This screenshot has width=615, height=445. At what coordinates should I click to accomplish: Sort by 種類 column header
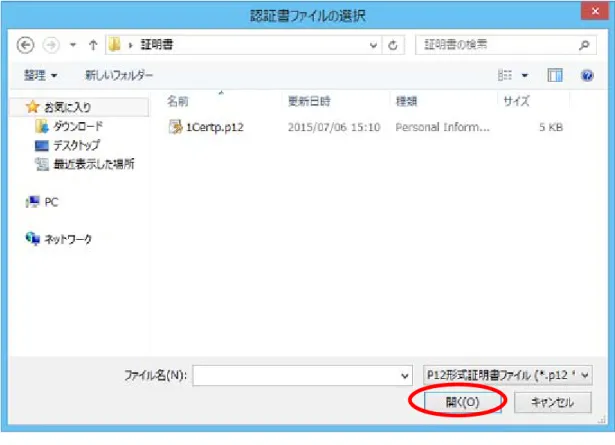click(x=406, y=102)
